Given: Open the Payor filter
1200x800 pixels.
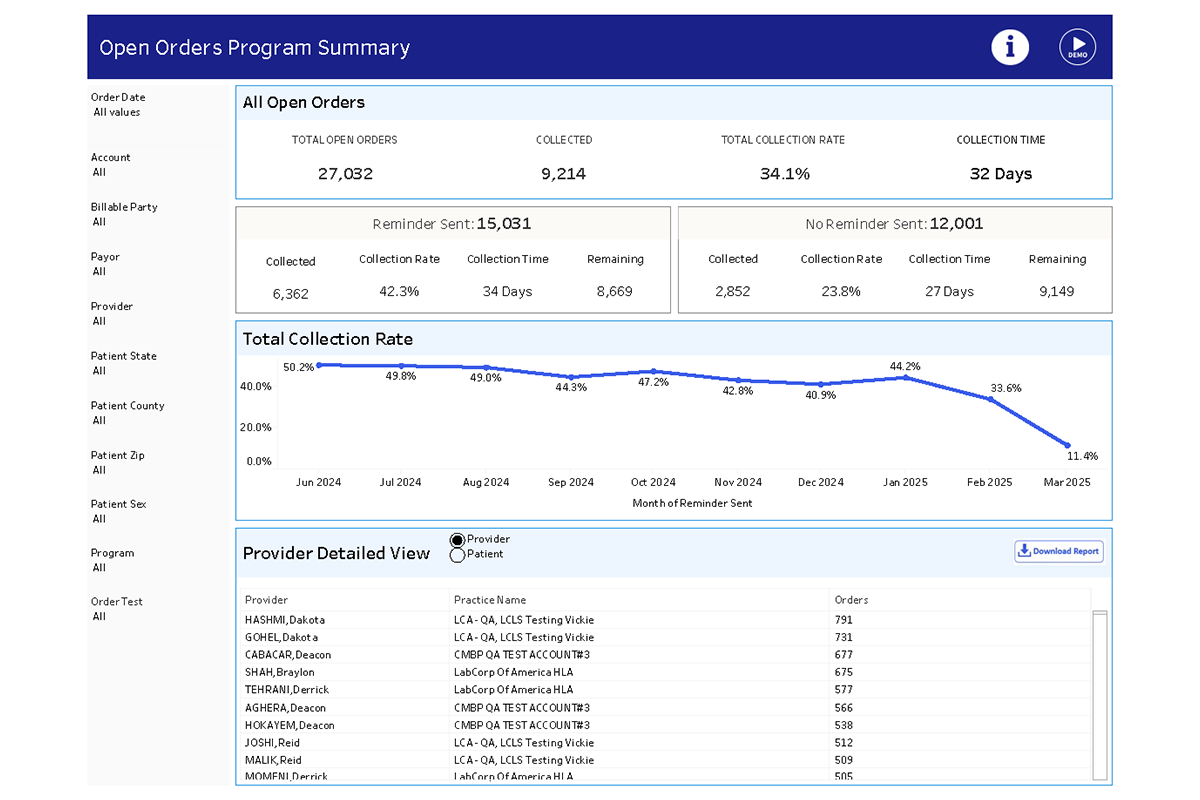Looking at the screenshot, I should coord(105,262).
